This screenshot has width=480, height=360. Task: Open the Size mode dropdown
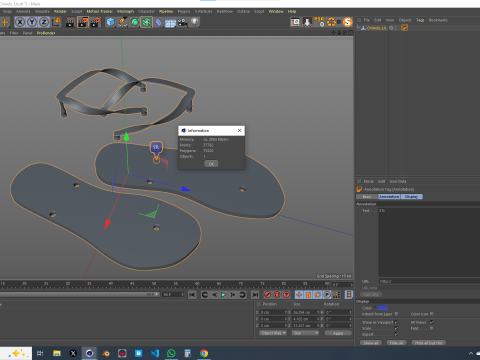coord(305,333)
